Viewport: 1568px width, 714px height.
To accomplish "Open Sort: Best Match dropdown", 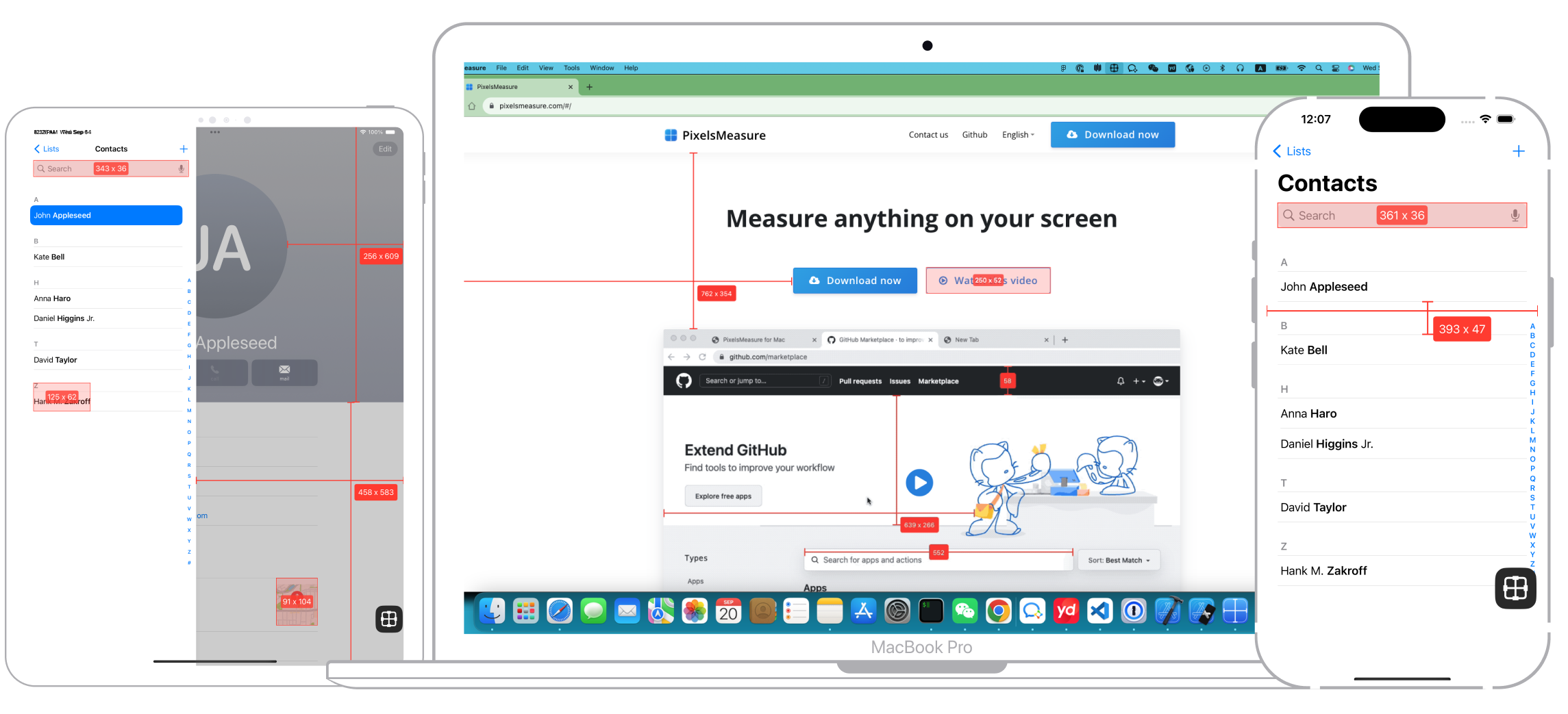I will pyautogui.click(x=1119, y=560).
